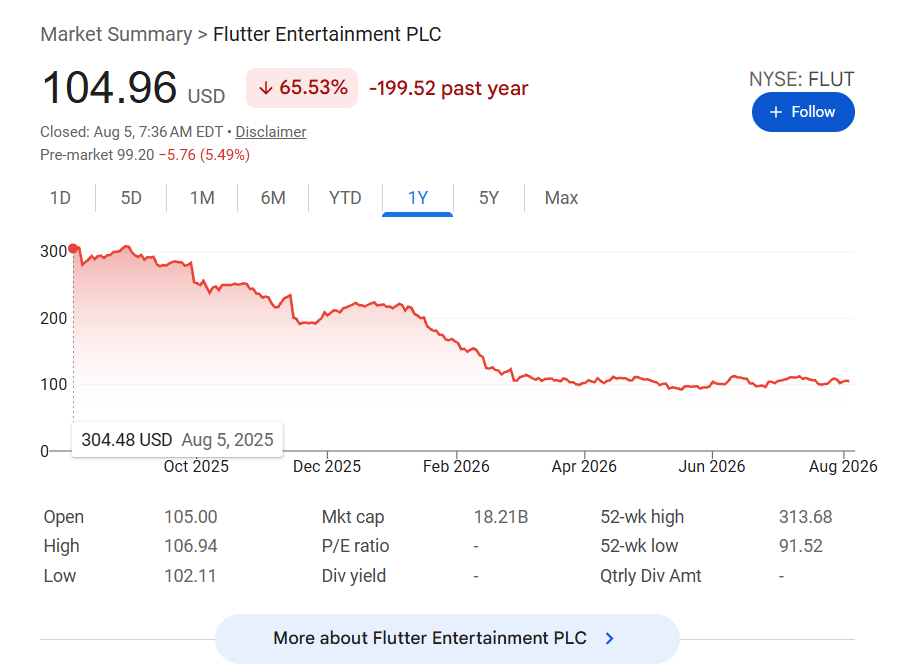Click the red data point on chart
Image resolution: width=907 pixels, height=672 pixels.
pyautogui.click(x=73, y=249)
